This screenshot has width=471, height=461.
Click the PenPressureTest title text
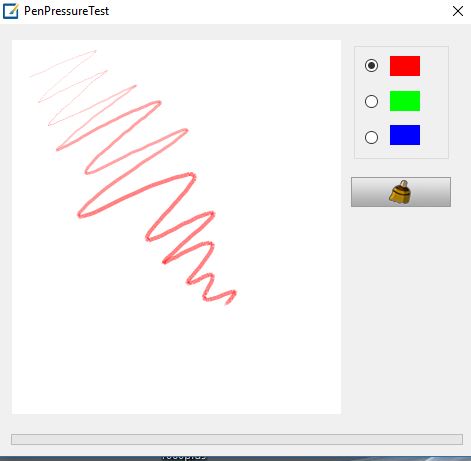(66, 11)
